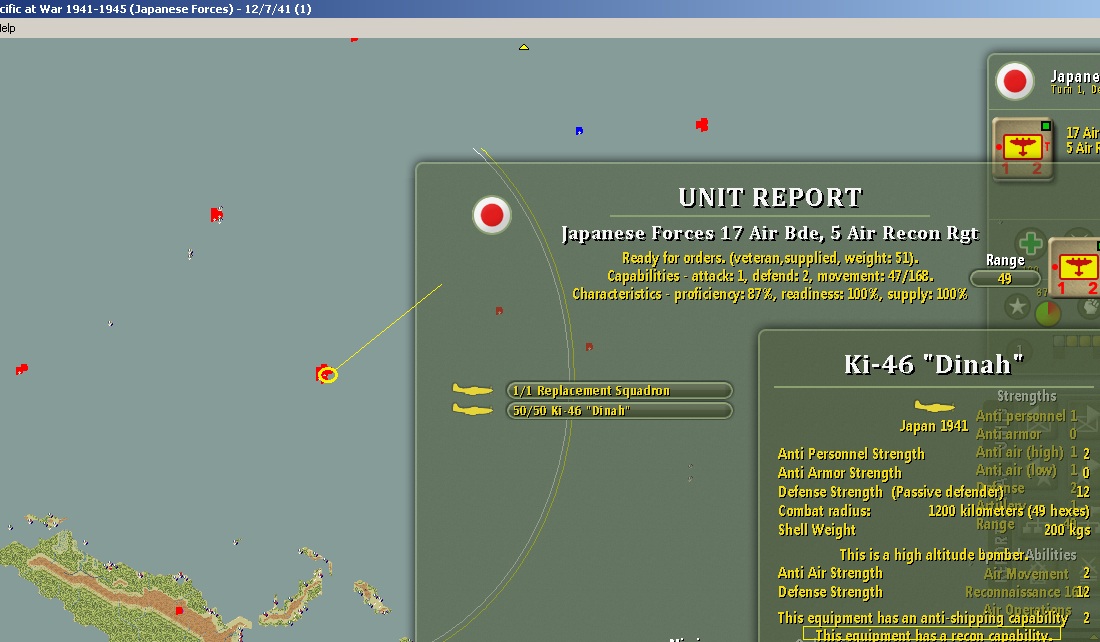Image resolution: width=1100 pixels, height=642 pixels.
Task: Click the yellow triangle marker on the map
Action: [523, 47]
